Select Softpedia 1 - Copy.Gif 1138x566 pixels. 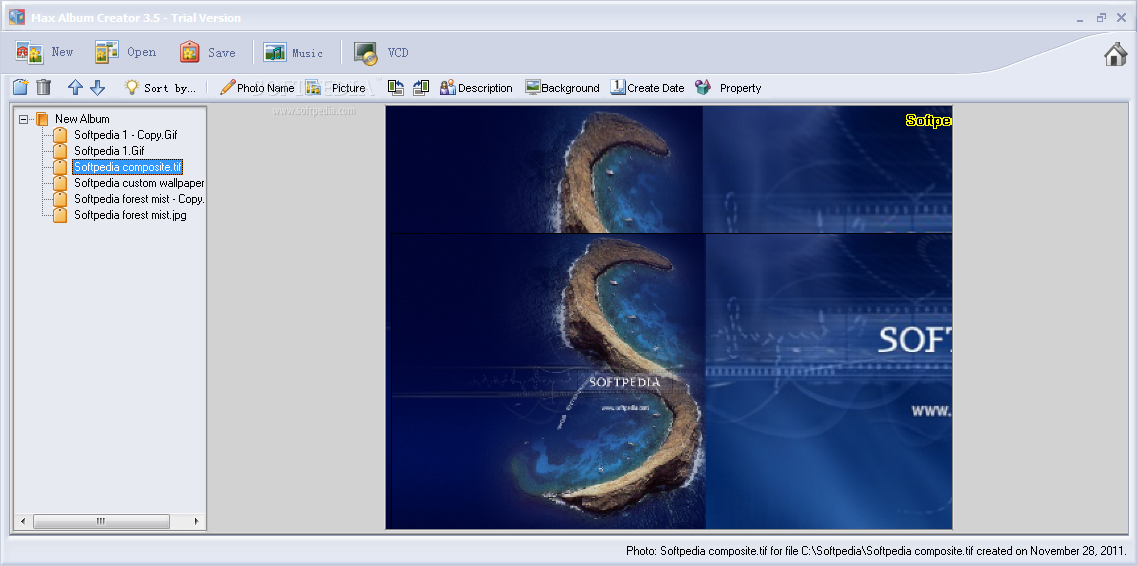(x=126, y=135)
